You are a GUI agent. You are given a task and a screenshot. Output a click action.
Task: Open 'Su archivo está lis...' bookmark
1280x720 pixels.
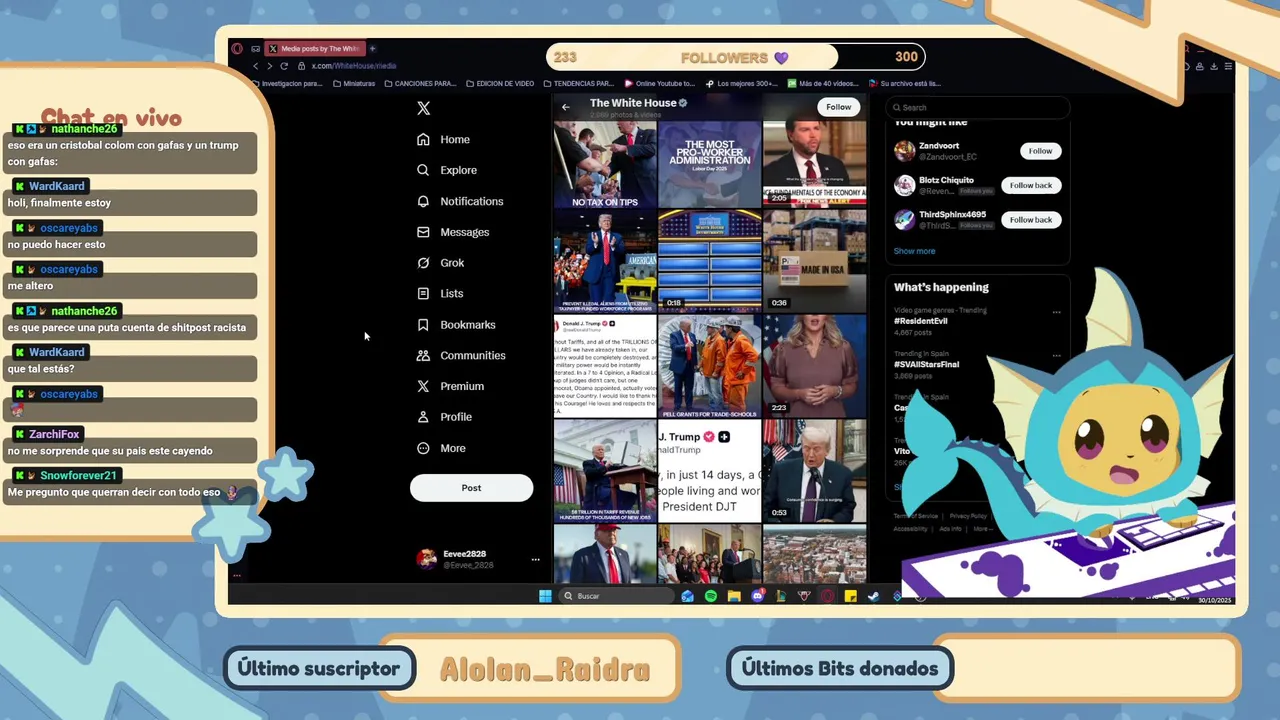pos(905,84)
